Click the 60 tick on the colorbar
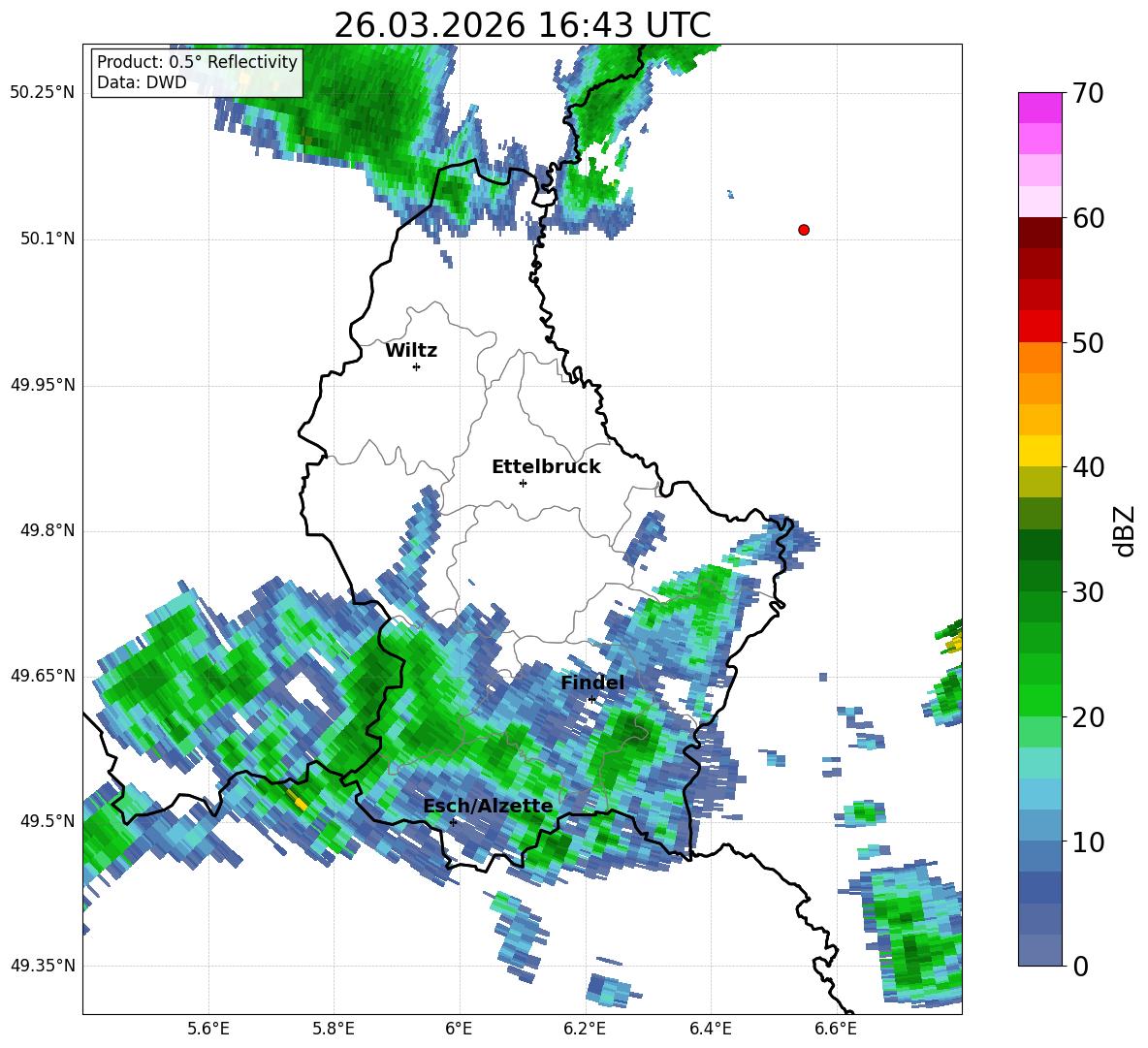 (x=1088, y=218)
